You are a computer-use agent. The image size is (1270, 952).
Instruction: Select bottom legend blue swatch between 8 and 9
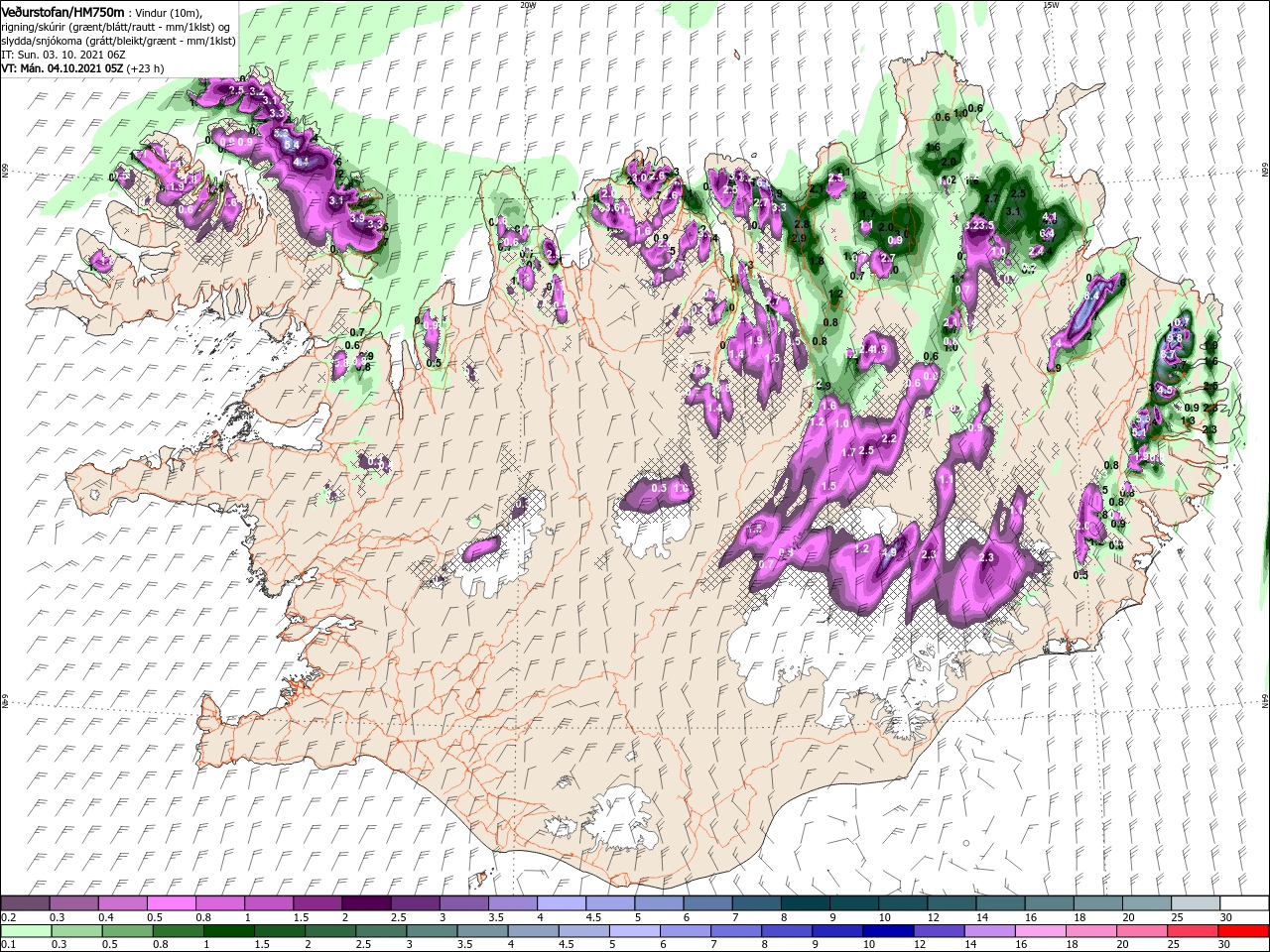(786, 931)
